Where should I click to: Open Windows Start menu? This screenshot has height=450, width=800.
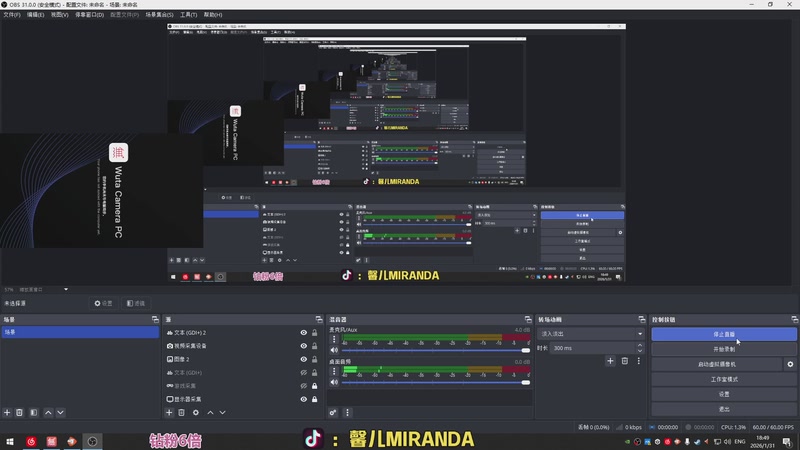[10, 441]
